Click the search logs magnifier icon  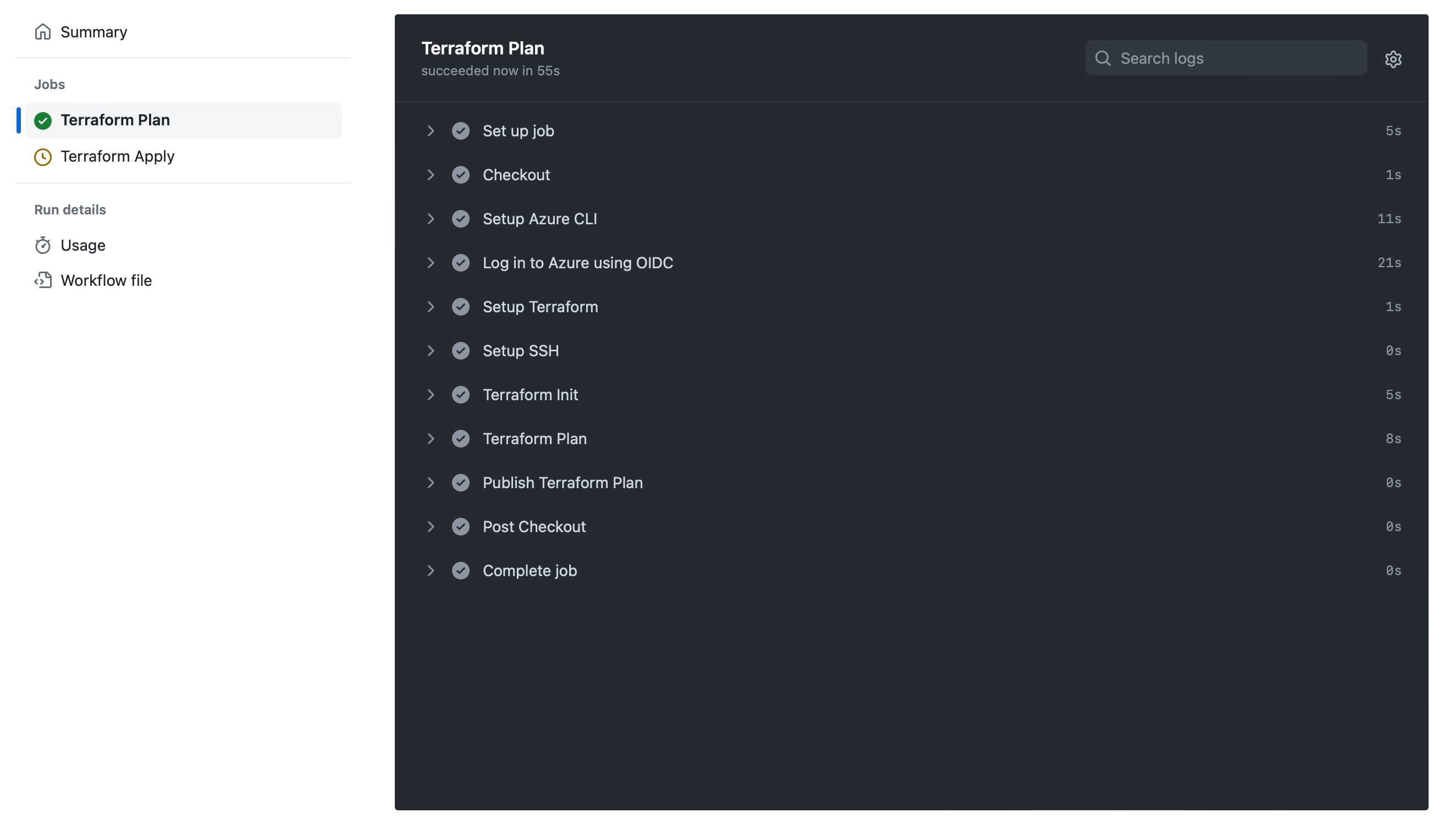click(x=1102, y=57)
